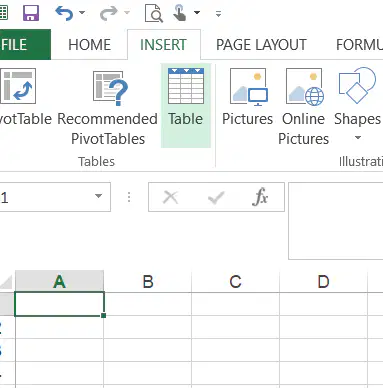The width and height of the screenshot is (383, 388).
Task: Open the FORMULAS tab
Action: click(359, 45)
